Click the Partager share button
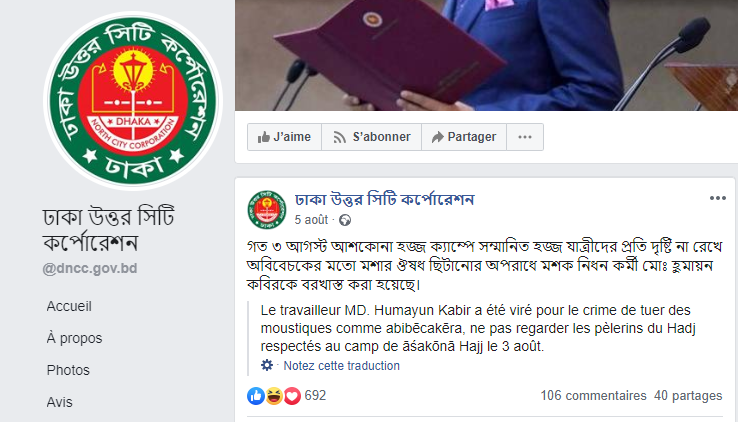The height and width of the screenshot is (422, 738). (464, 137)
